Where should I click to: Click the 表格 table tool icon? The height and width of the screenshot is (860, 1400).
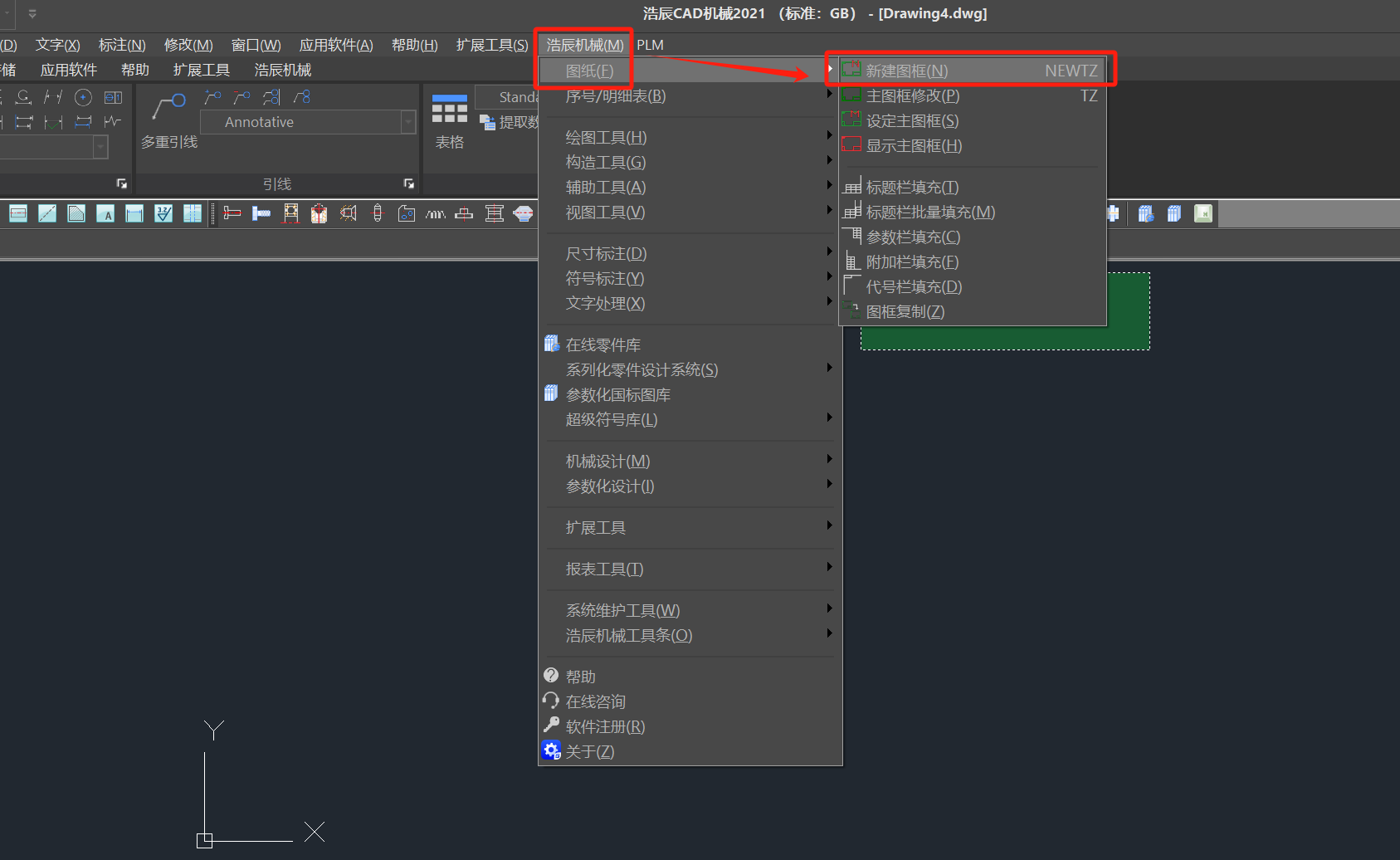pos(450,109)
